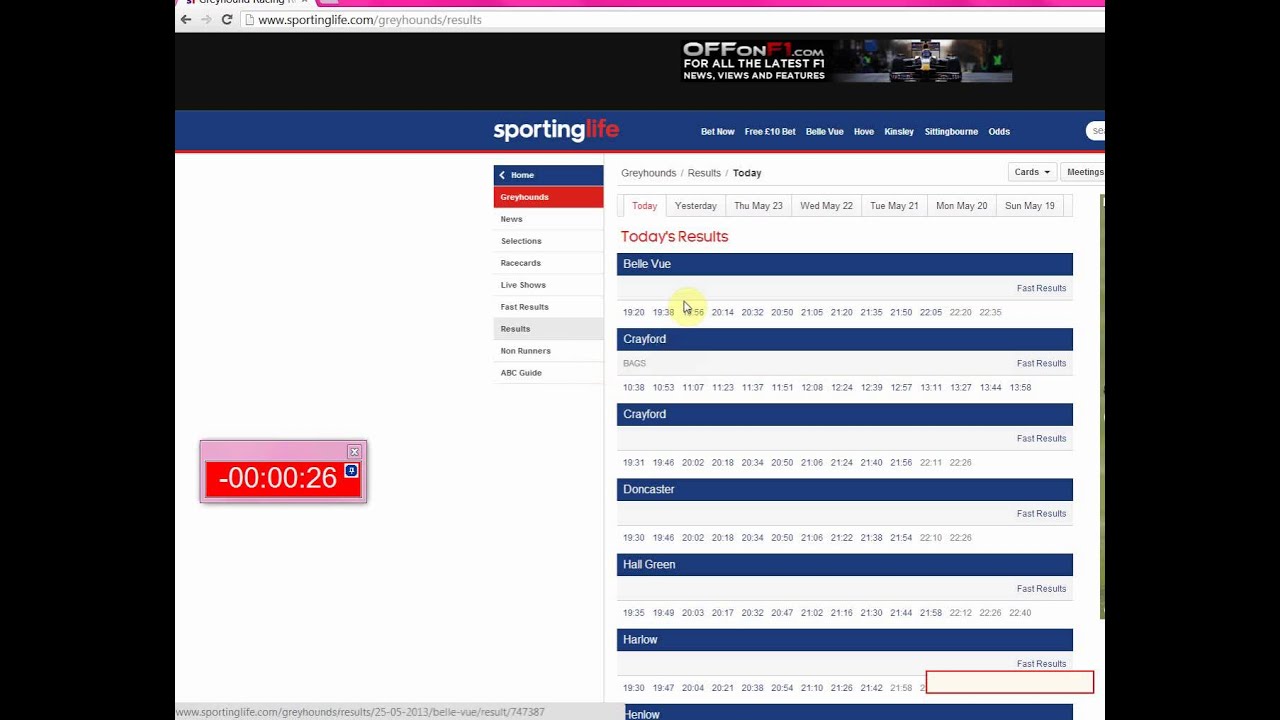Screen dimensions: 1280x720
Task: Click the page icon in the address bar
Action: click(x=250, y=19)
